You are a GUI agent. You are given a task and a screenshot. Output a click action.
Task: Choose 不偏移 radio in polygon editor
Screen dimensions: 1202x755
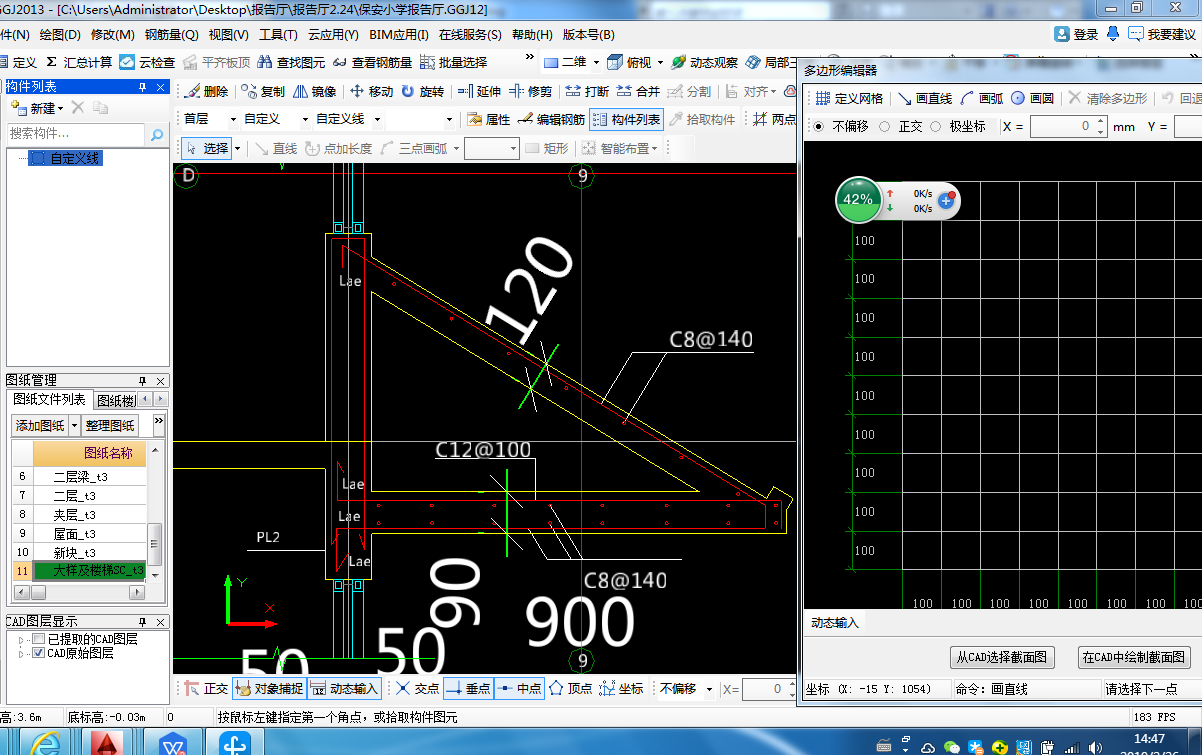coord(819,127)
